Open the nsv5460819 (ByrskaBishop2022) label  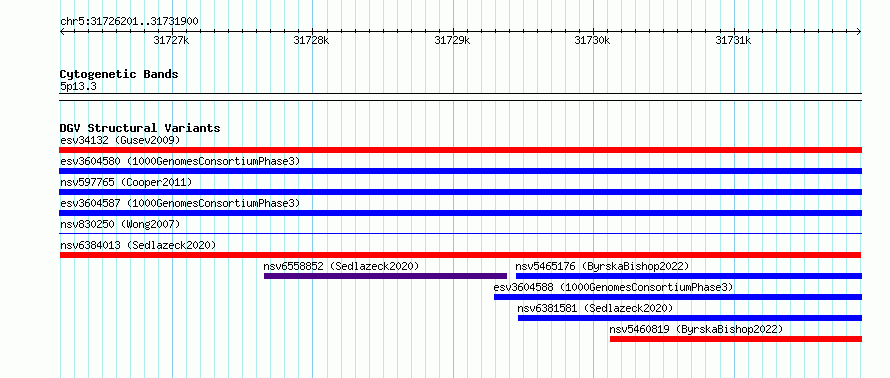tap(696, 329)
